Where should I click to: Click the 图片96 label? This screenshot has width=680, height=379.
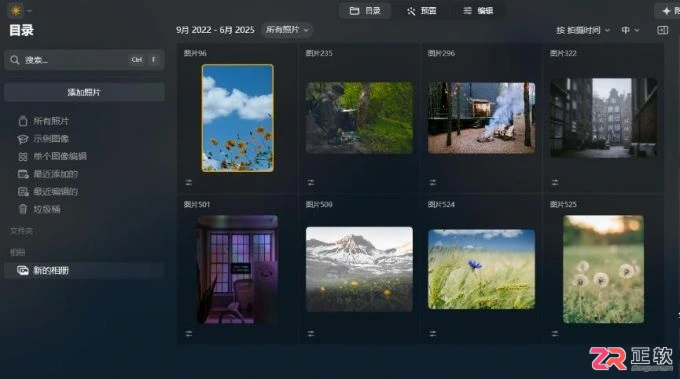(x=195, y=53)
